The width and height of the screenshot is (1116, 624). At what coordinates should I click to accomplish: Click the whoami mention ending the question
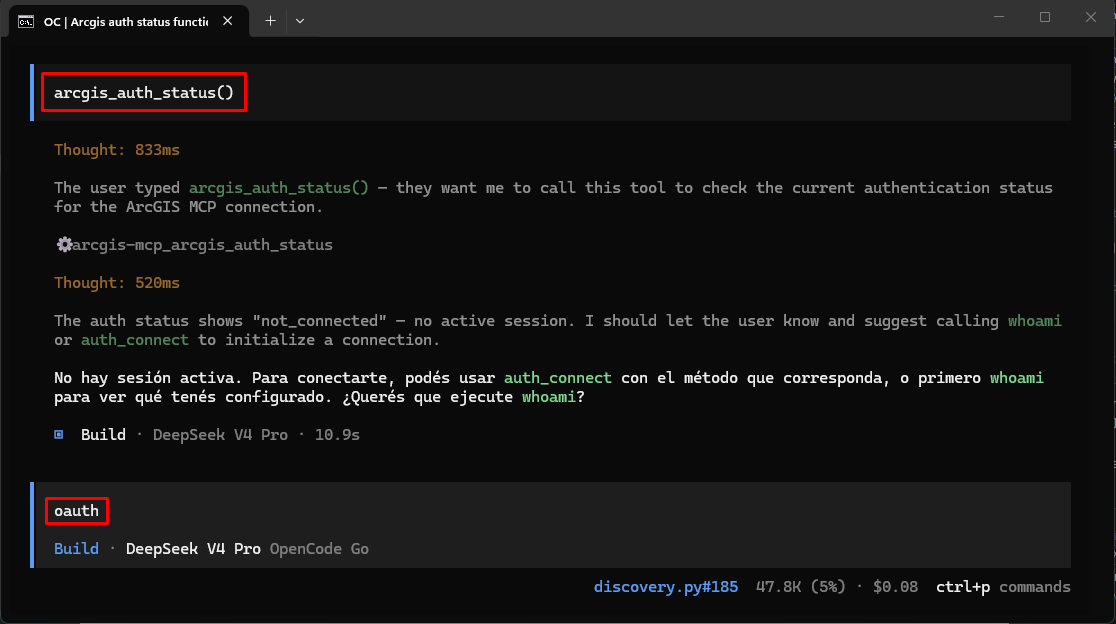(548, 397)
